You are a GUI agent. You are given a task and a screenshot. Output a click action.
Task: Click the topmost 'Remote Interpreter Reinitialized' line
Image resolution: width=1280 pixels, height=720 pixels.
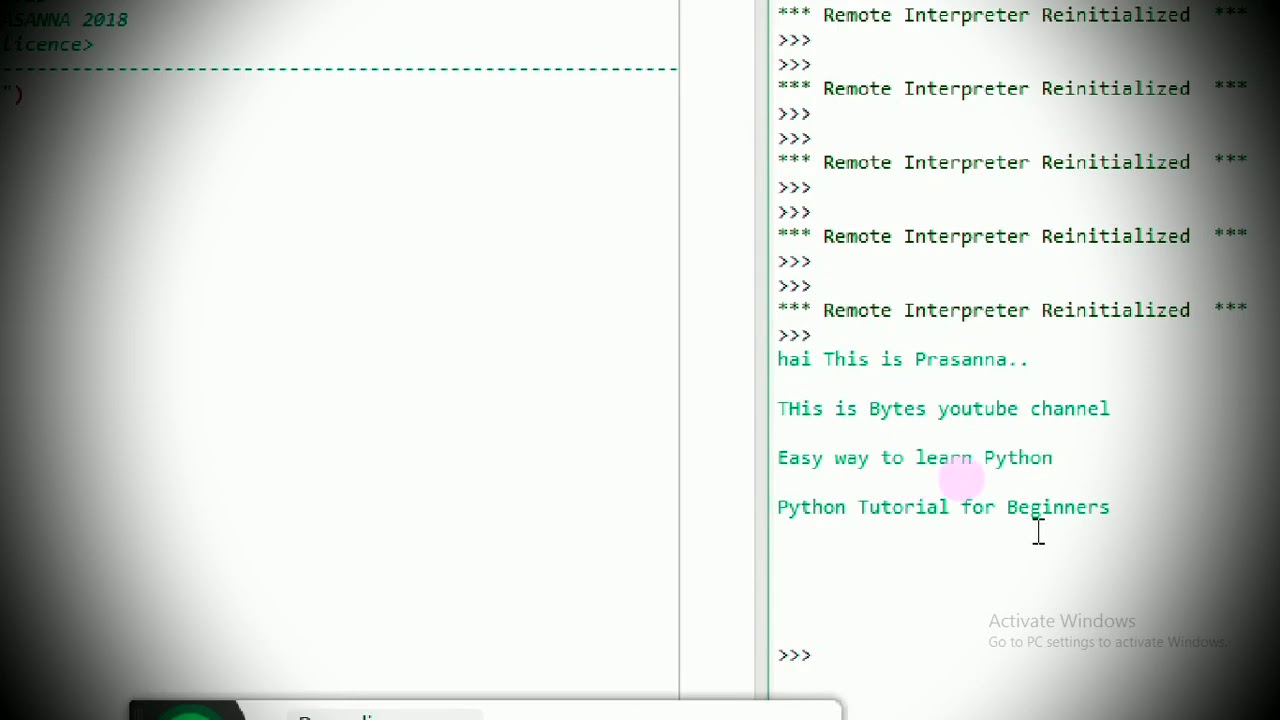pos(1012,15)
